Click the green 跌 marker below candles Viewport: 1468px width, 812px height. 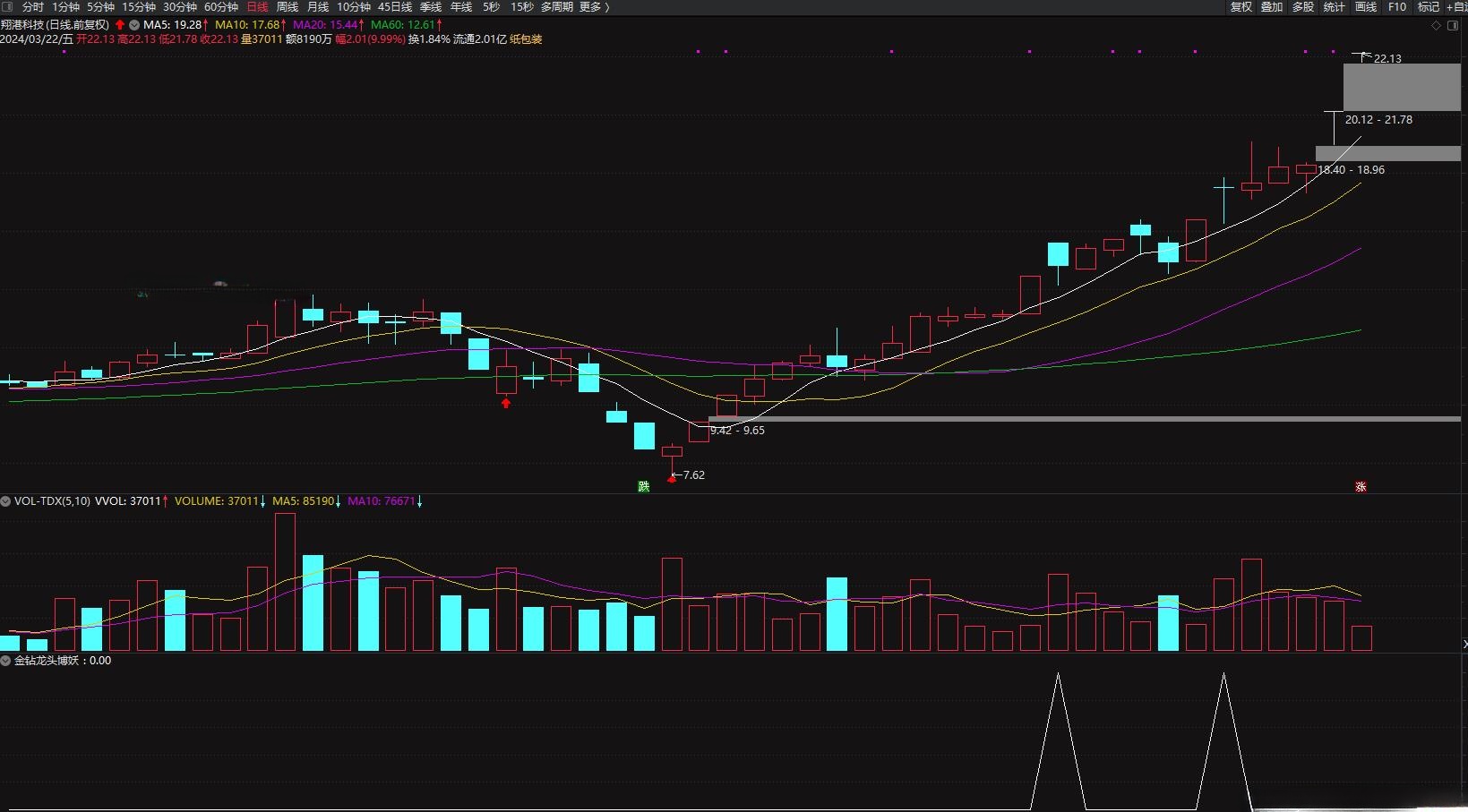click(x=643, y=486)
